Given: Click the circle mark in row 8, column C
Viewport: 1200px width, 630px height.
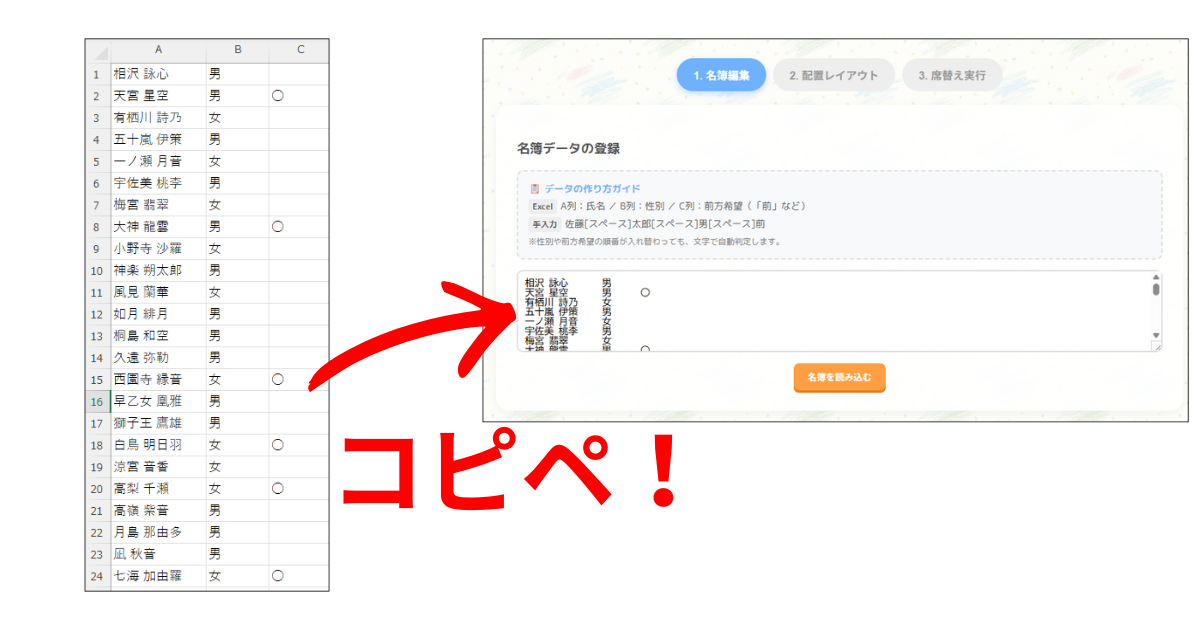Looking at the screenshot, I should tap(278, 227).
